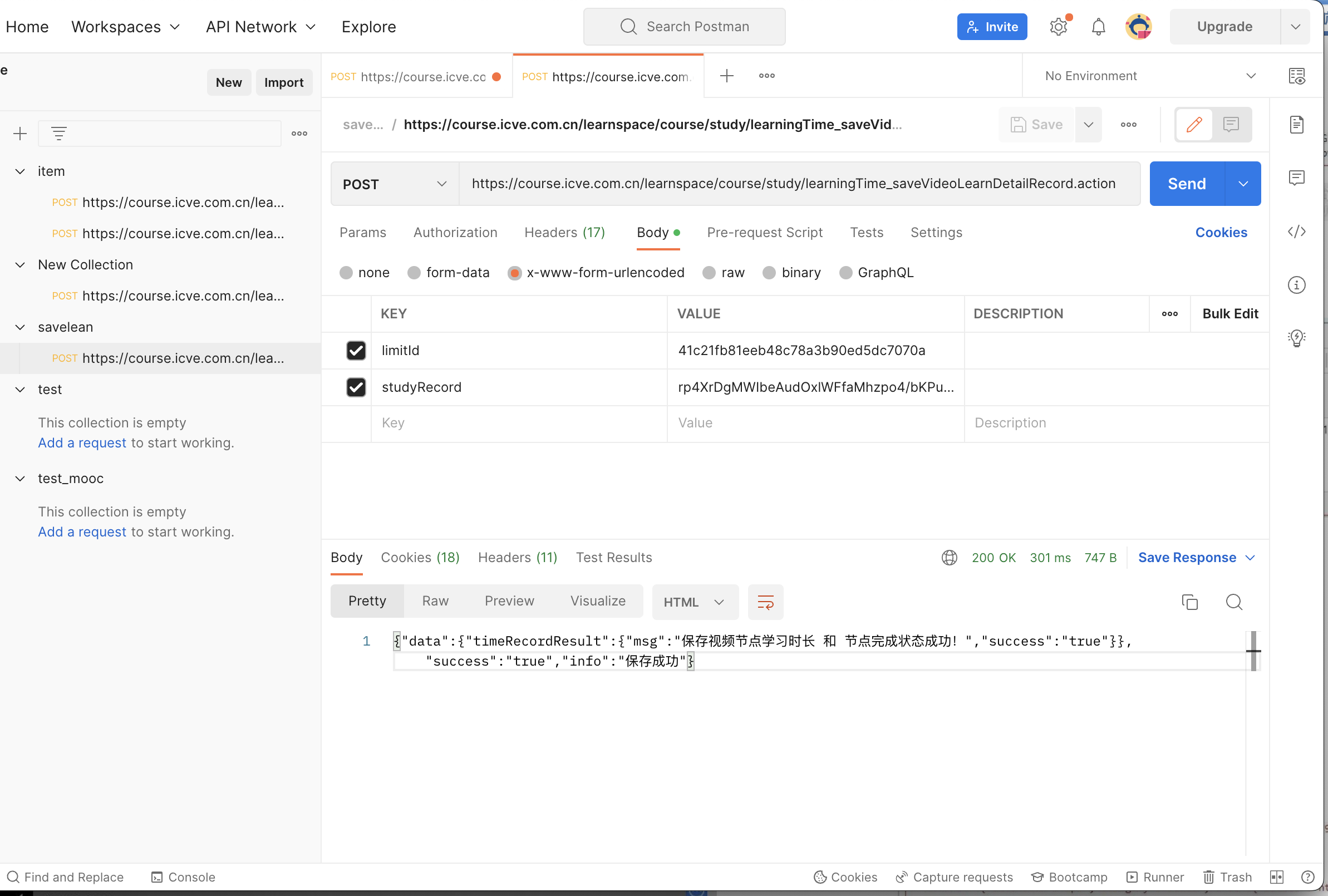The image size is (1328, 896).
Task: Open the settings gear icon
Action: click(1058, 27)
